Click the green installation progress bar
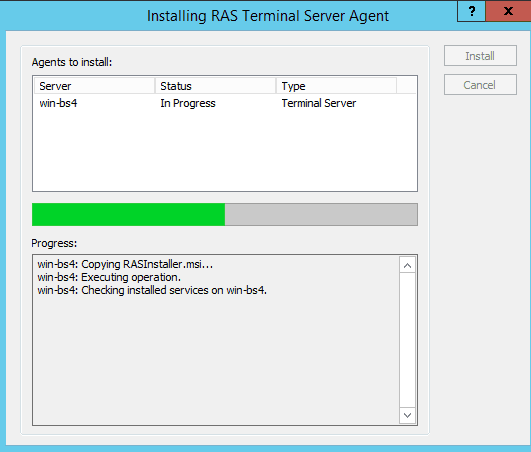 (225, 214)
